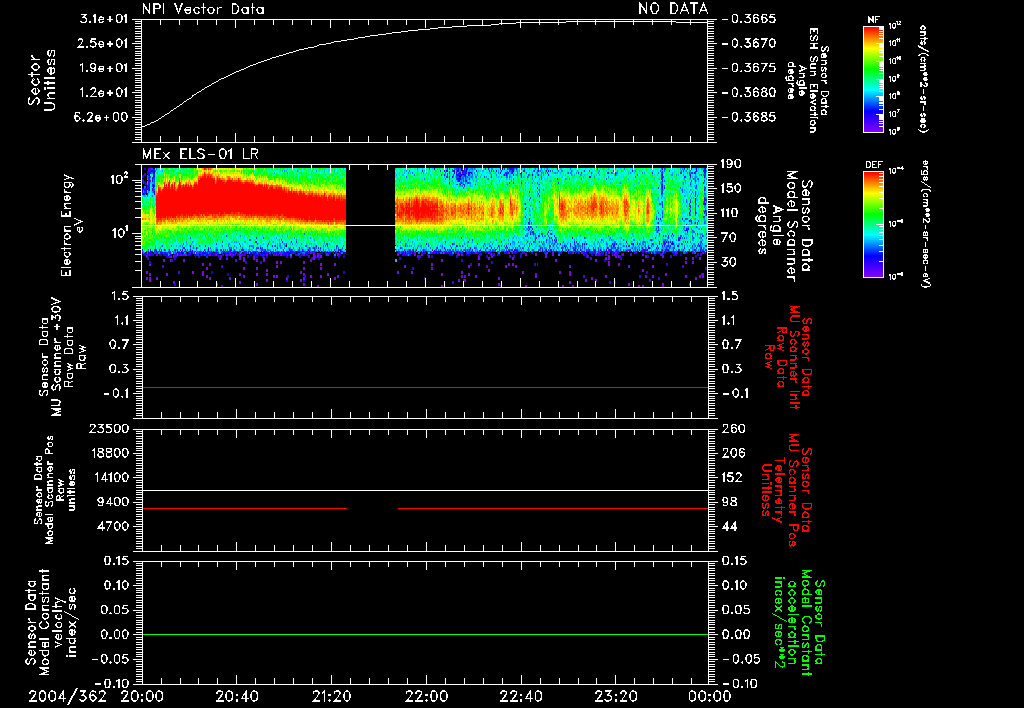Click the 20:40 time axis label
Image resolution: width=1024 pixels, height=708 pixels.
(x=237, y=696)
